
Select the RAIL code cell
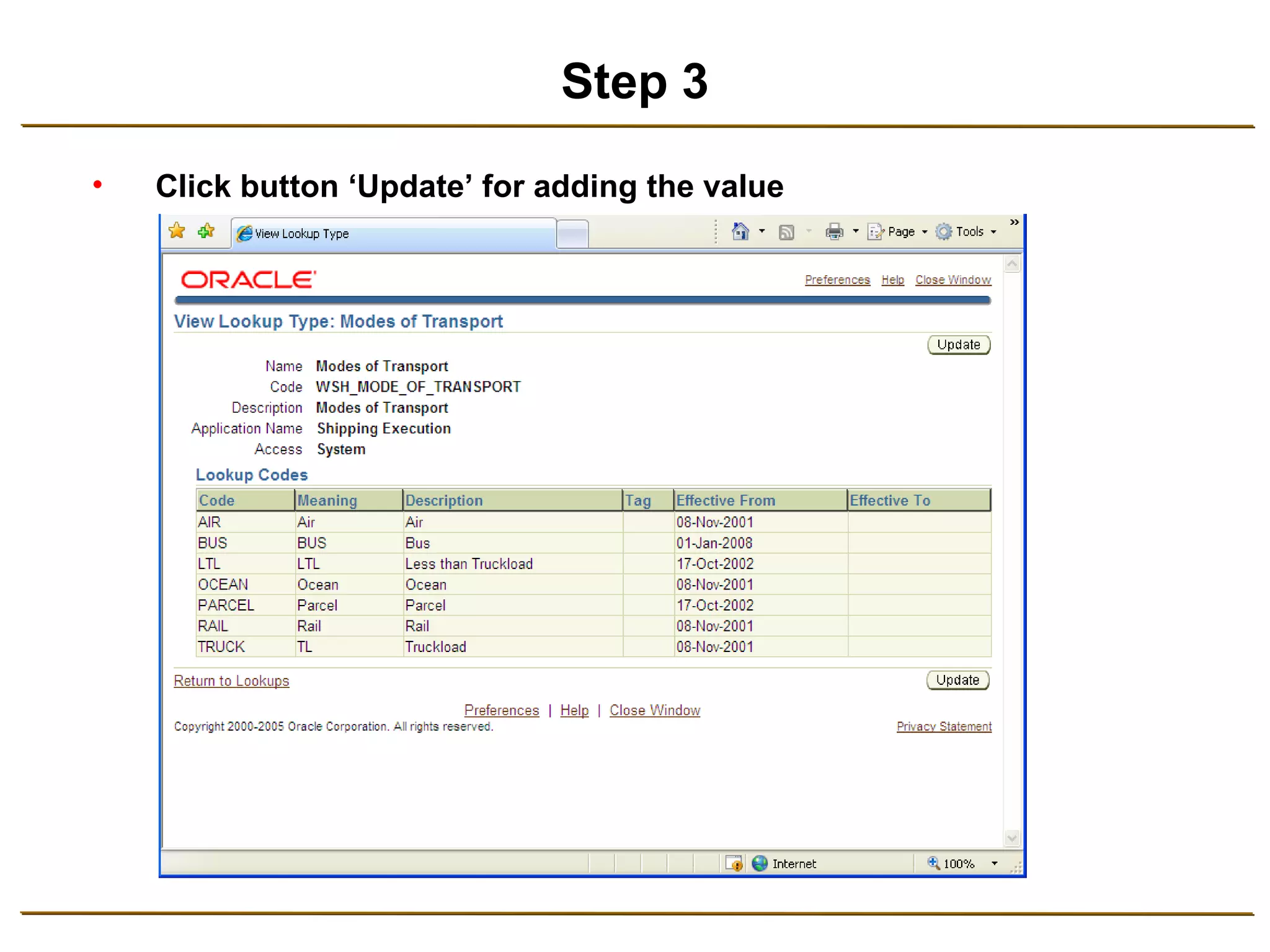(246, 627)
